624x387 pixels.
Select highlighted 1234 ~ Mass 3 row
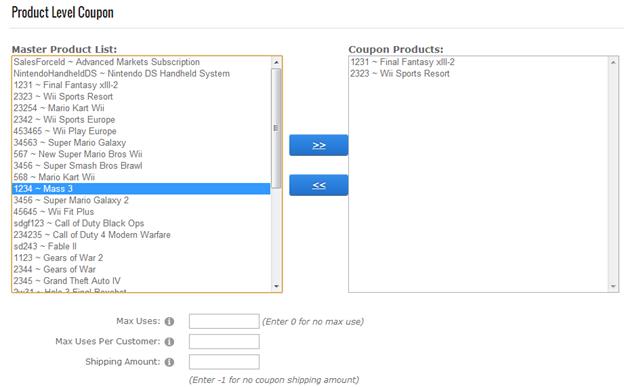pyautogui.click(x=141, y=189)
